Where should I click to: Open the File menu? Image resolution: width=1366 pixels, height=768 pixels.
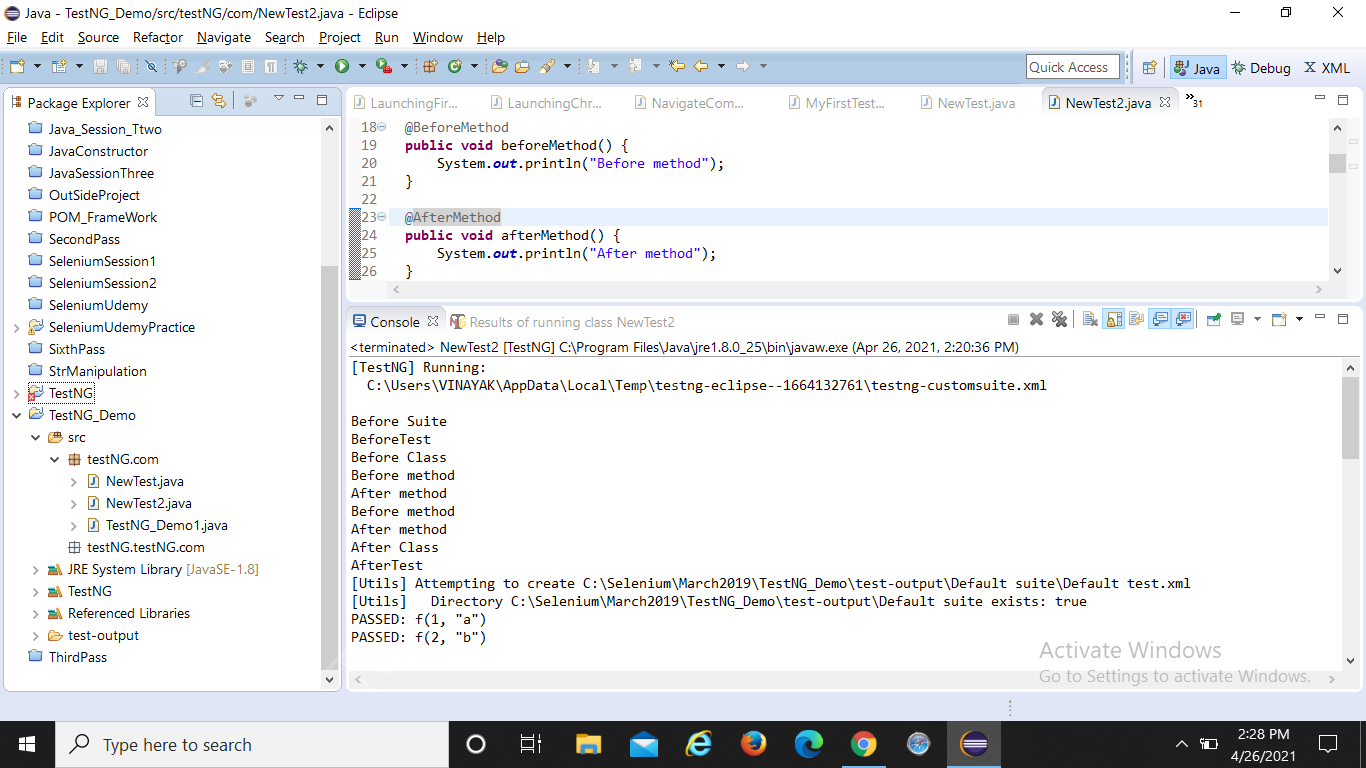(x=17, y=37)
